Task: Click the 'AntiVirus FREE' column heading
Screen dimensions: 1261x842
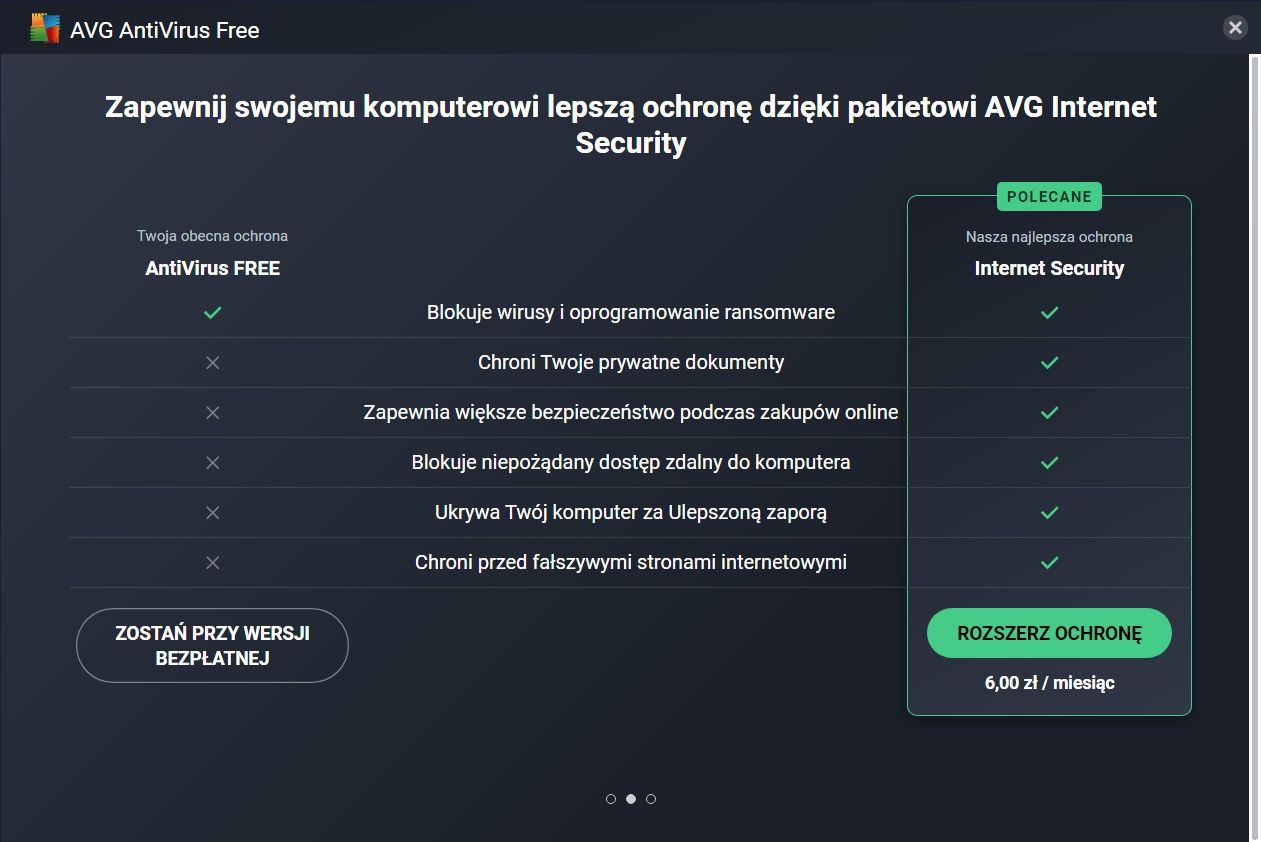Action: pyautogui.click(x=212, y=268)
